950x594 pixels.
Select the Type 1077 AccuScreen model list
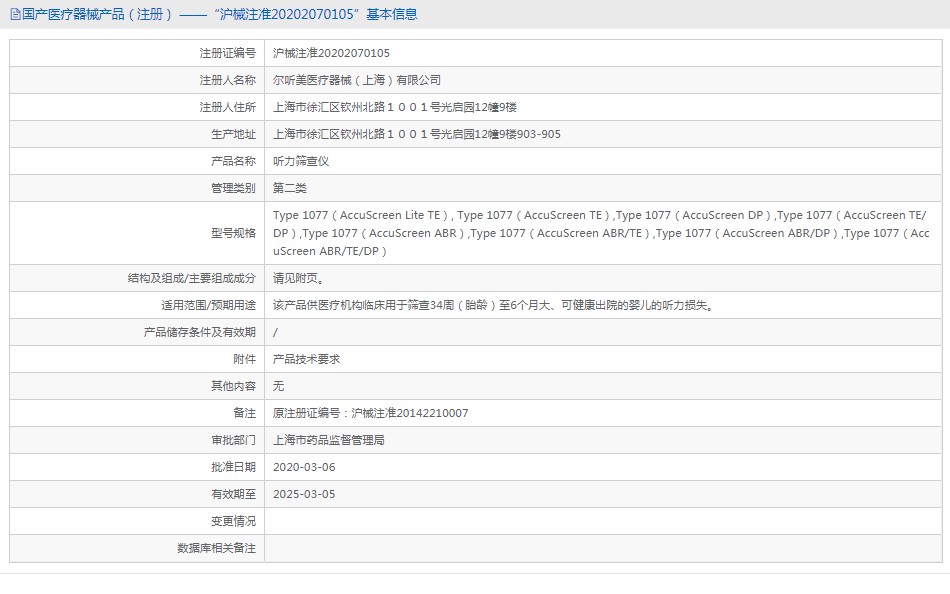coord(601,233)
